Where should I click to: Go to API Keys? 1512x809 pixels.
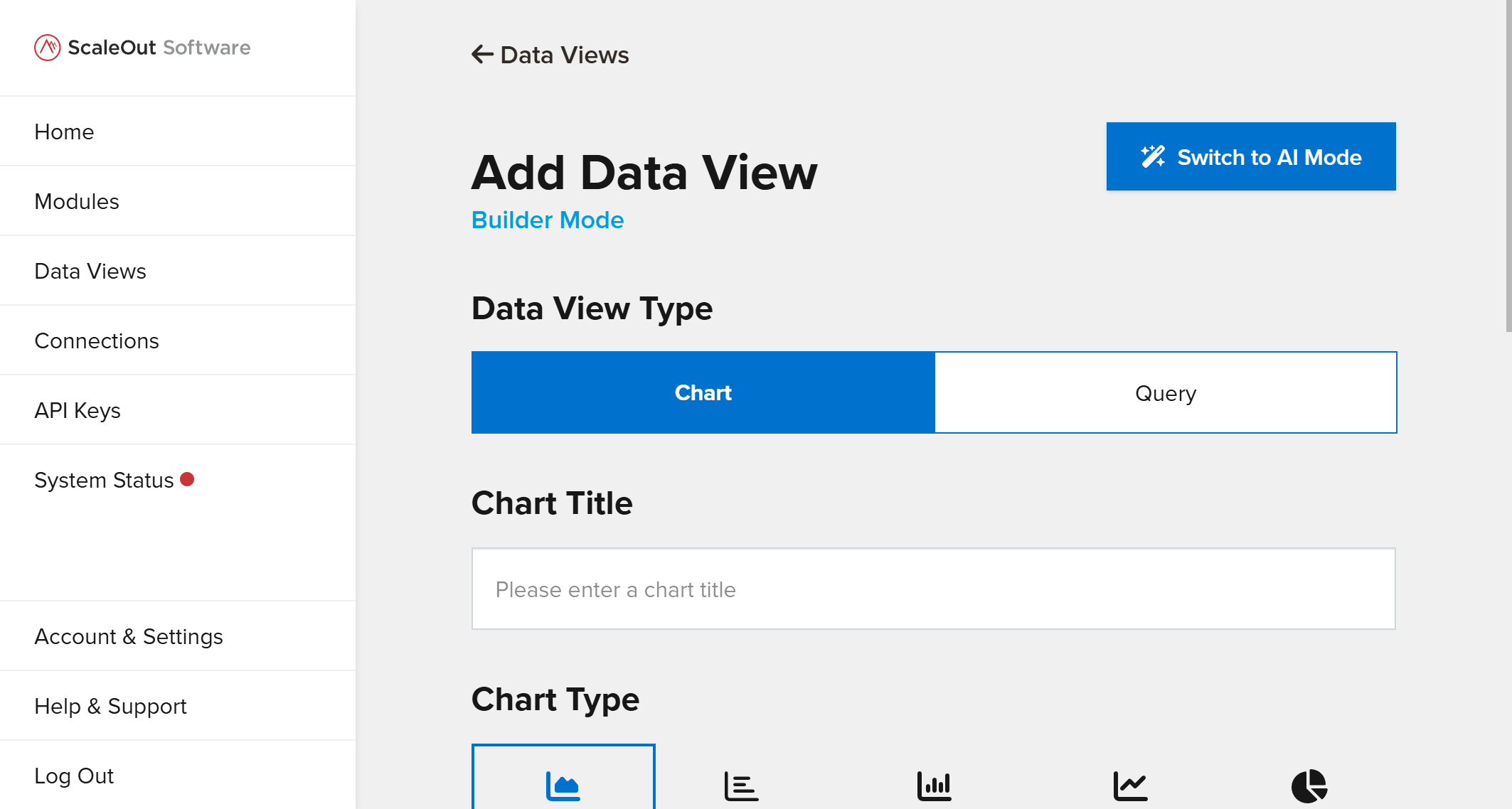coord(78,409)
